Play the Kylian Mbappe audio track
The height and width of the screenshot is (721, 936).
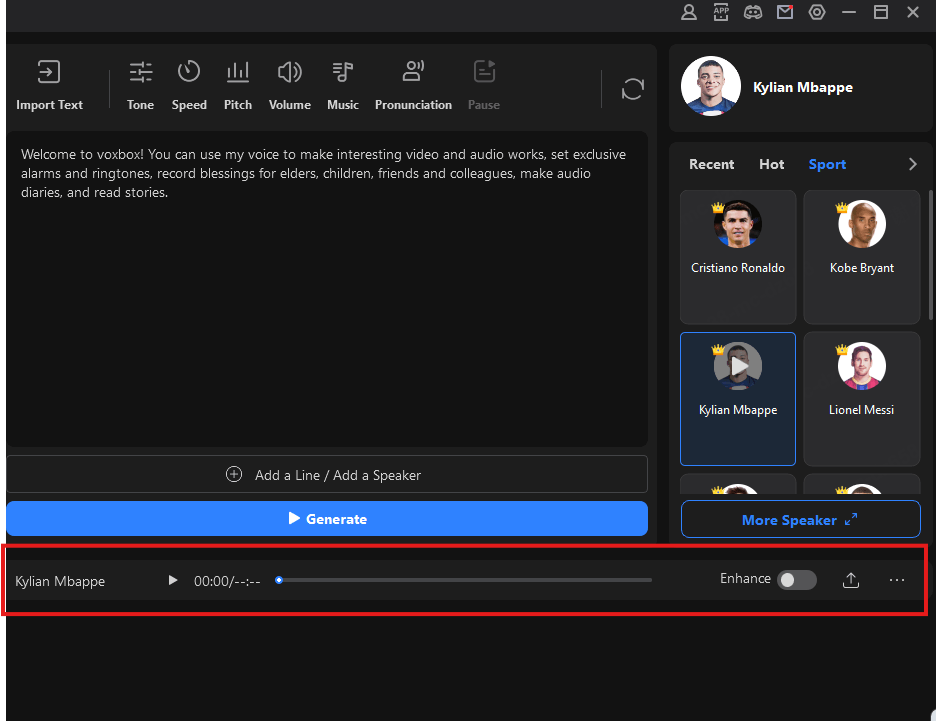(x=173, y=580)
